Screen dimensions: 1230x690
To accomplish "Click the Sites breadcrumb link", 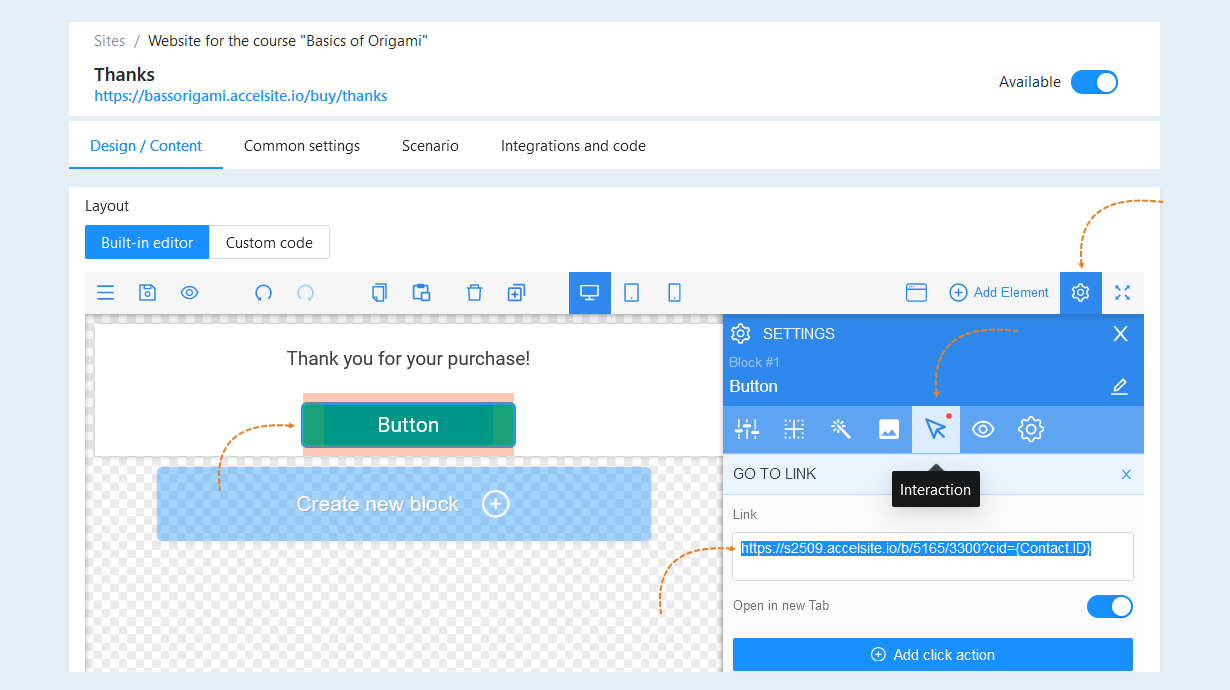I will pyautogui.click(x=110, y=41).
